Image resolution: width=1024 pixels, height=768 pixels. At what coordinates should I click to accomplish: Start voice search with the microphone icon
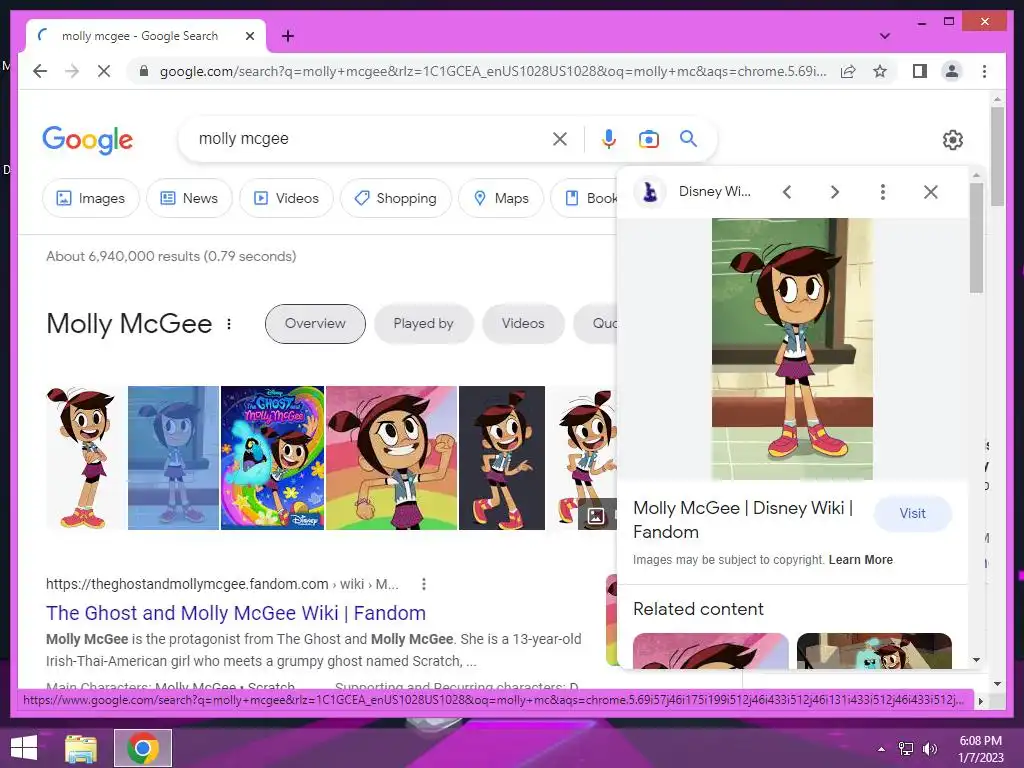609,138
